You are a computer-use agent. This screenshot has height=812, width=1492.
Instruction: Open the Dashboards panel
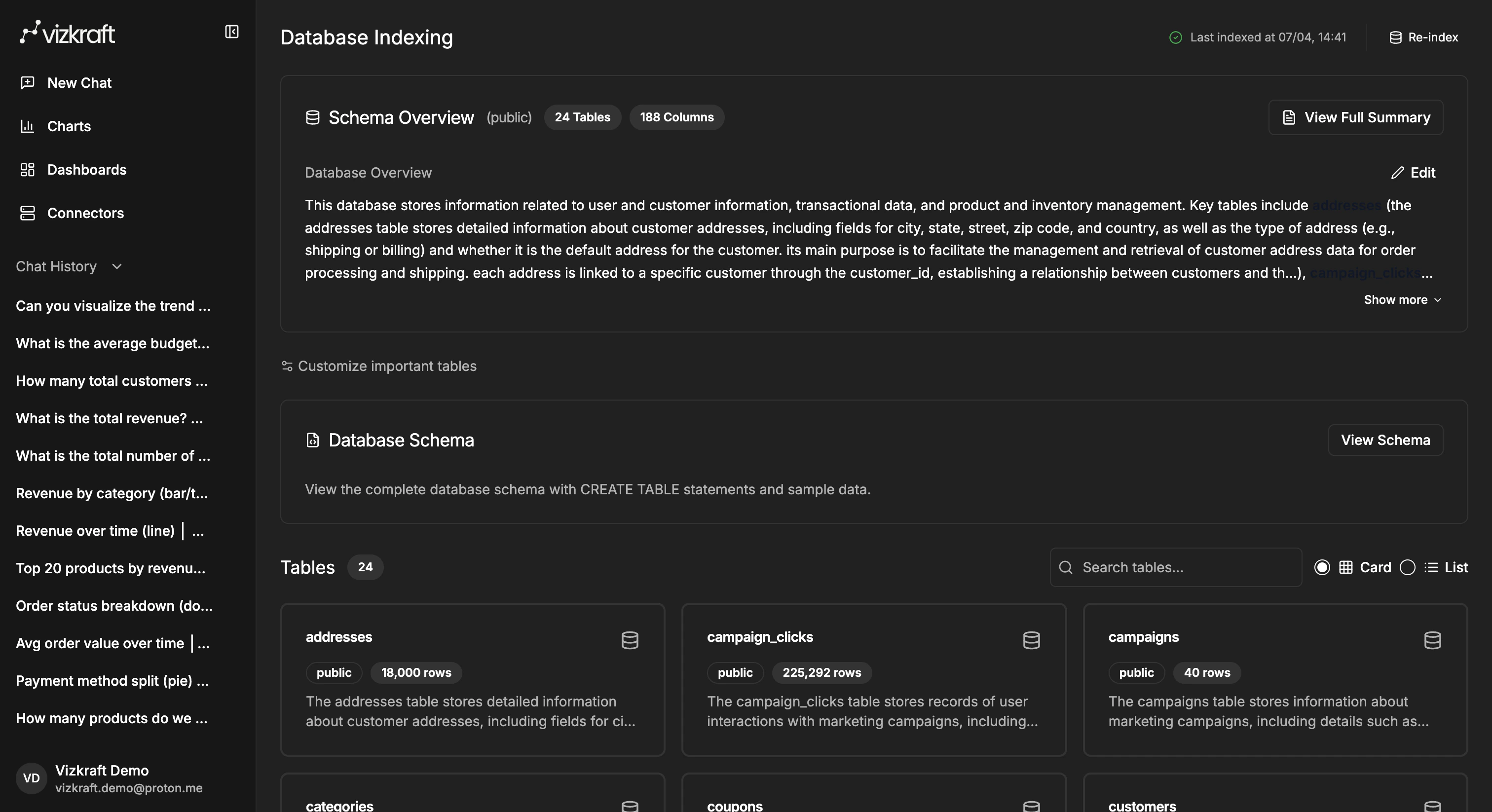point(87,169)
